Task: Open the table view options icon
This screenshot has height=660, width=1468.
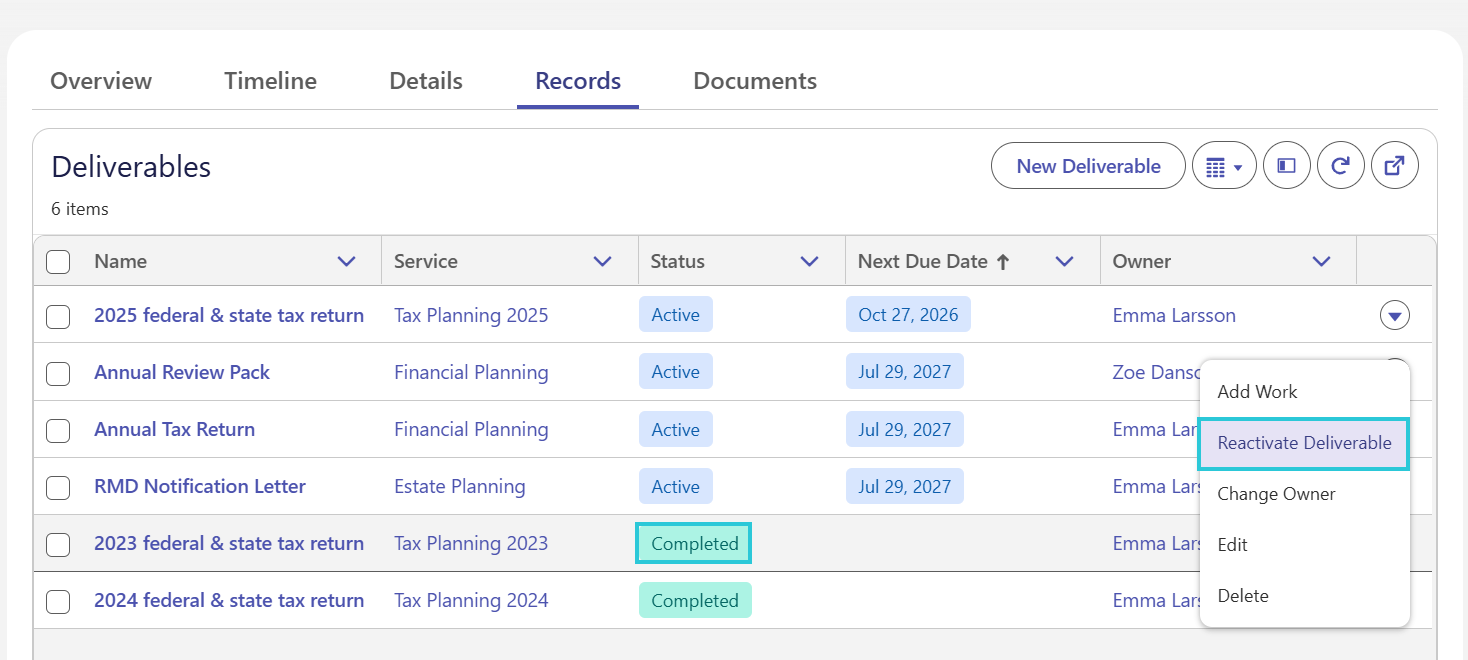Action: [x=1224, y=166]
